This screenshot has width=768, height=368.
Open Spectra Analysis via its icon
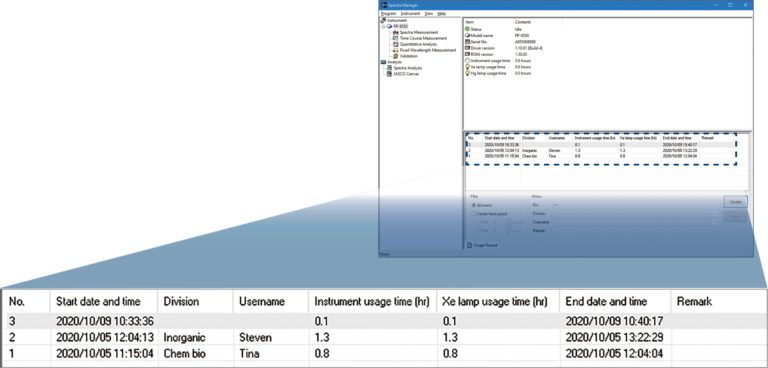(389, 68)
